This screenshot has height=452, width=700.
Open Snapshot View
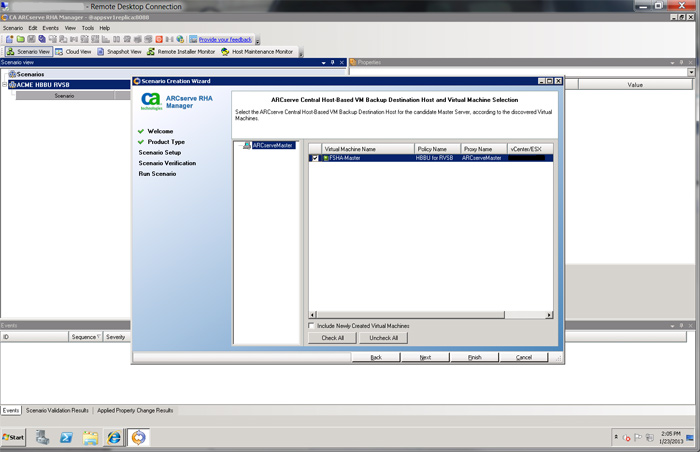tap(119, 52)
